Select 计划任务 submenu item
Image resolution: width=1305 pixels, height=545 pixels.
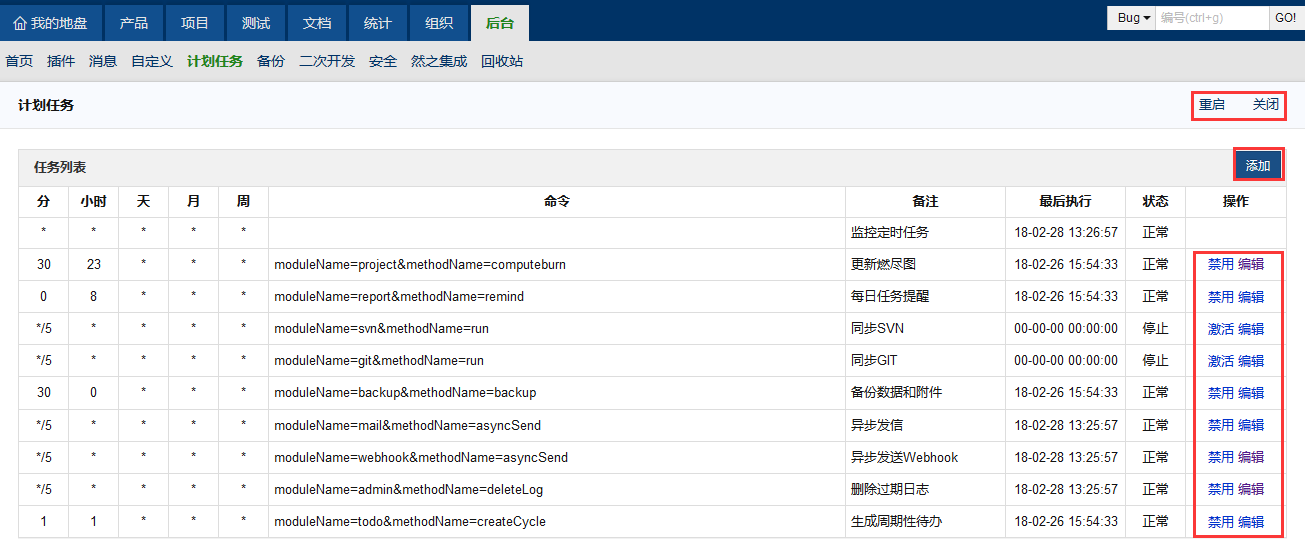[215, 61]
